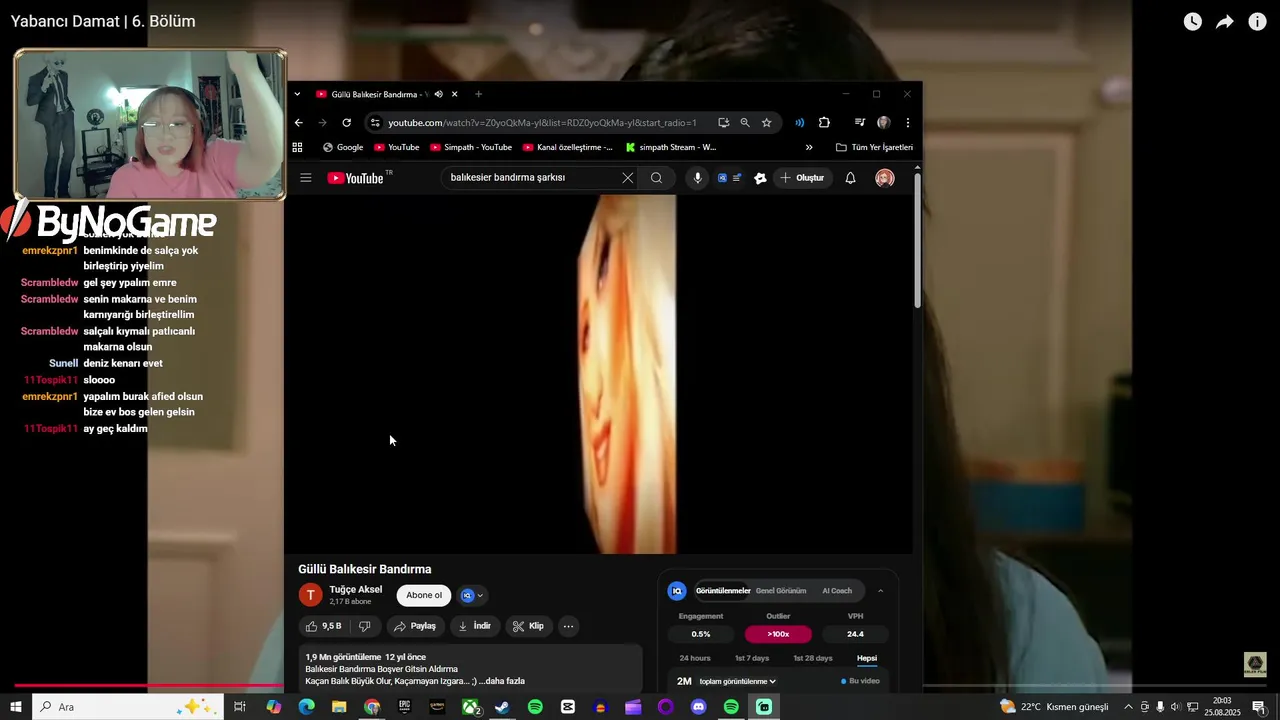Open the Kanal özelleştirme bookmark

[x=568, y=147]
